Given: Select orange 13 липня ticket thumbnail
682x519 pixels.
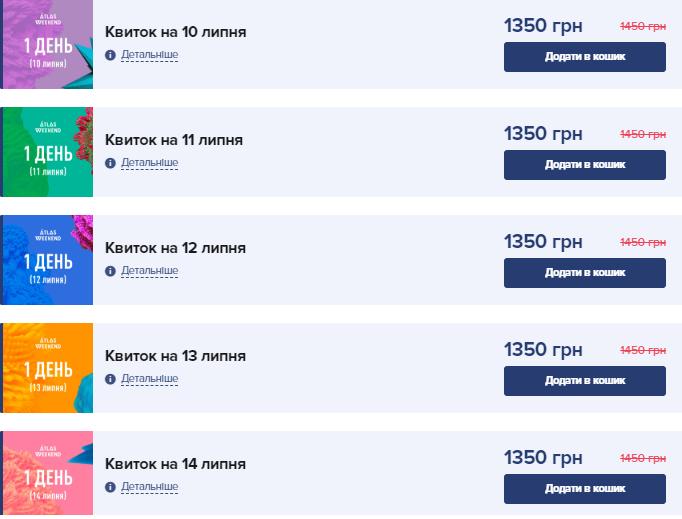Looking at the screenshot, I should (x=47, y=368).
